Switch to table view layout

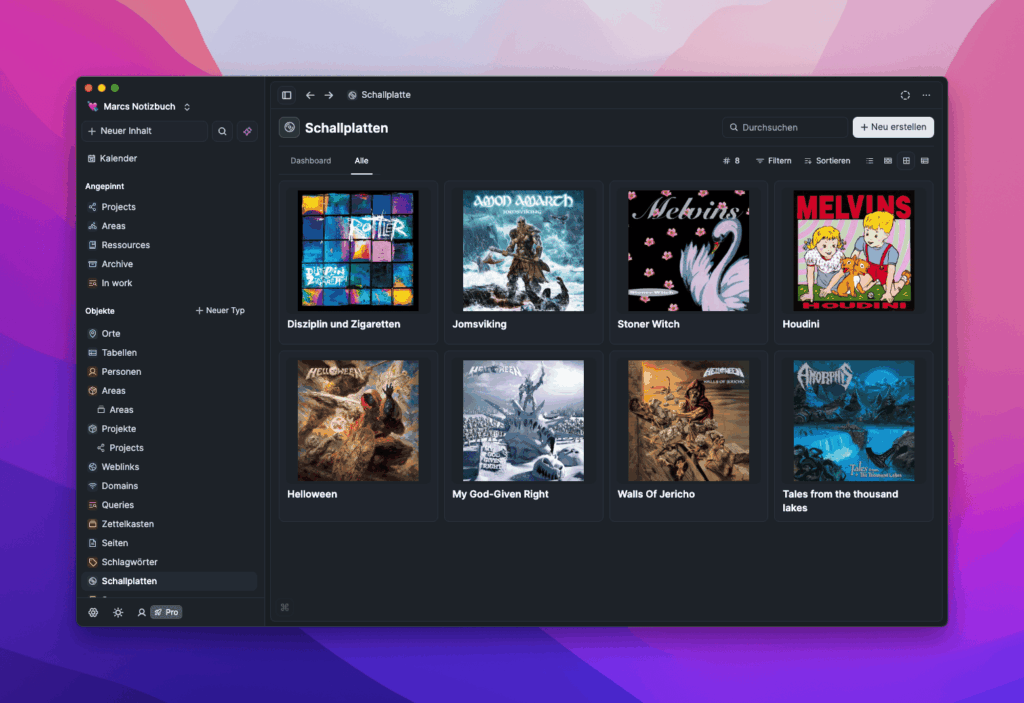pyautogui.click(x=924, y=161)
